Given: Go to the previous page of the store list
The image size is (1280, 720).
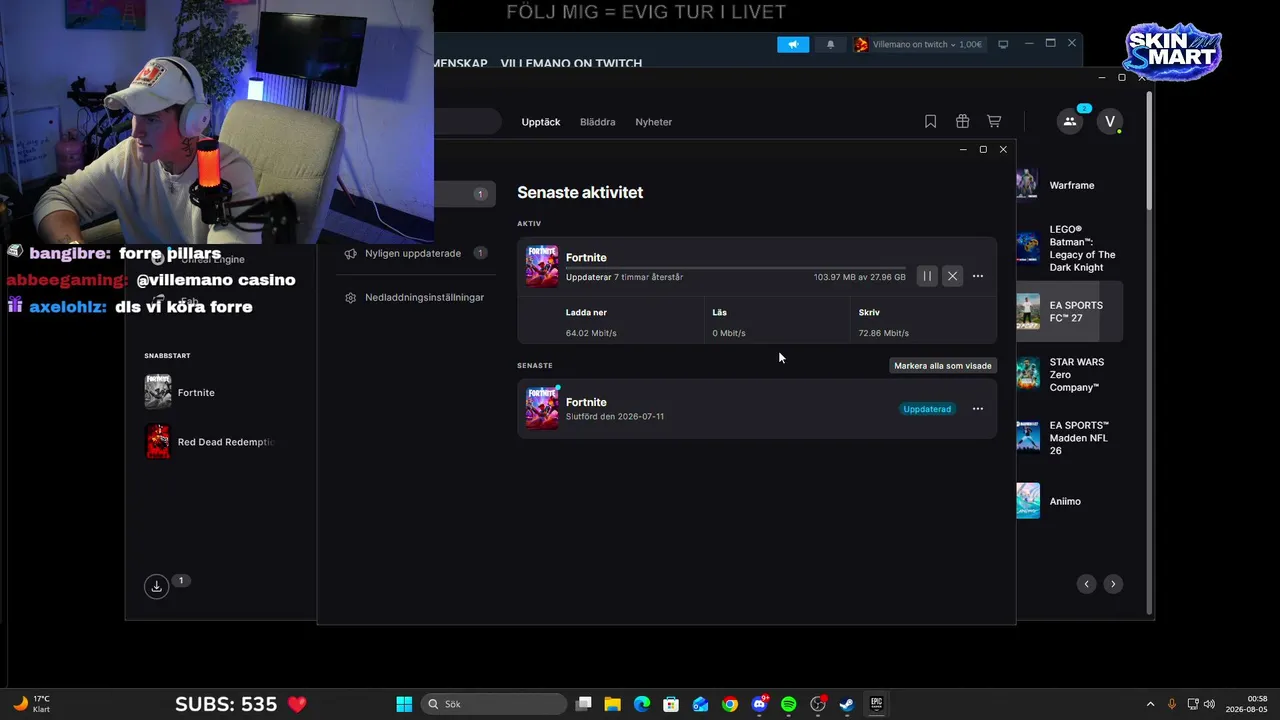Looking at the screenshot, I should pos(1086,584).
